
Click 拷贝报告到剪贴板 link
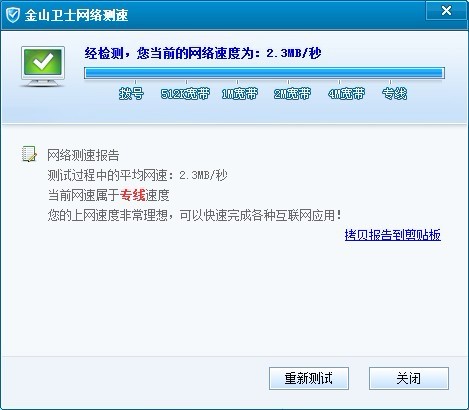point(393,235)
